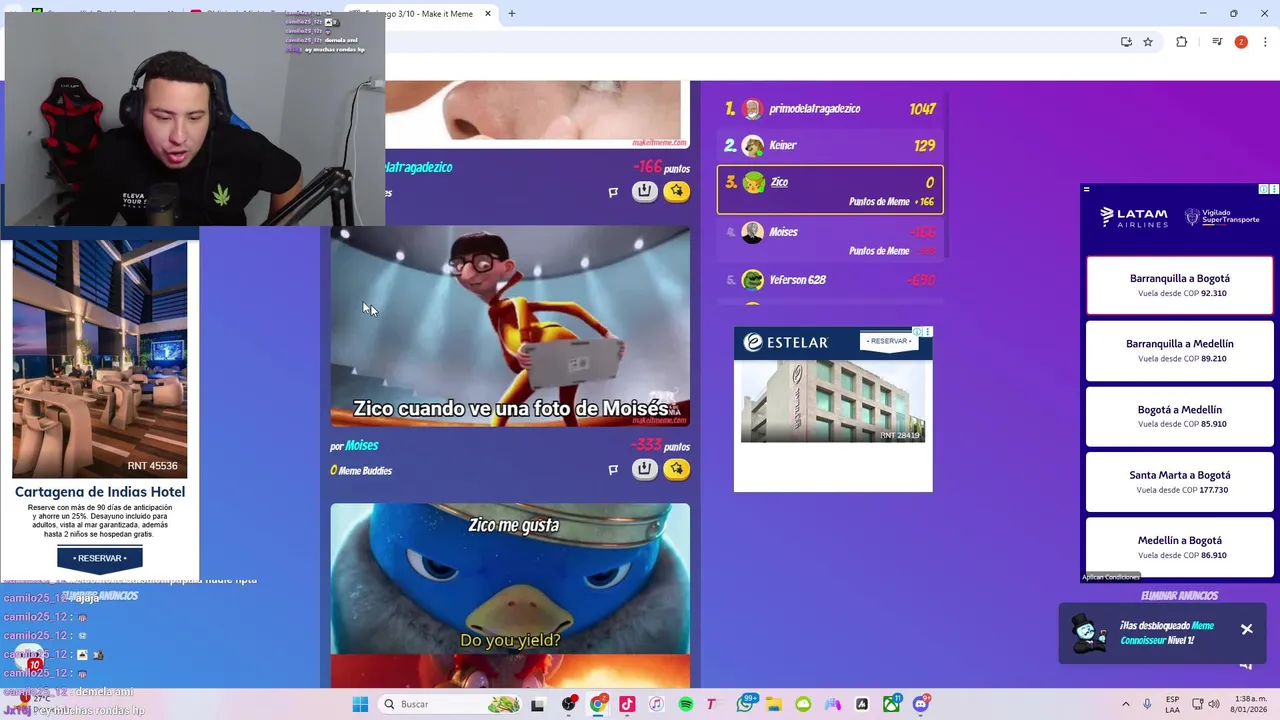This screenshot has height=720, width=1280.
Task: Open Chrome media controls icon
Action: pyautogui.click(x=1217, y=42)
